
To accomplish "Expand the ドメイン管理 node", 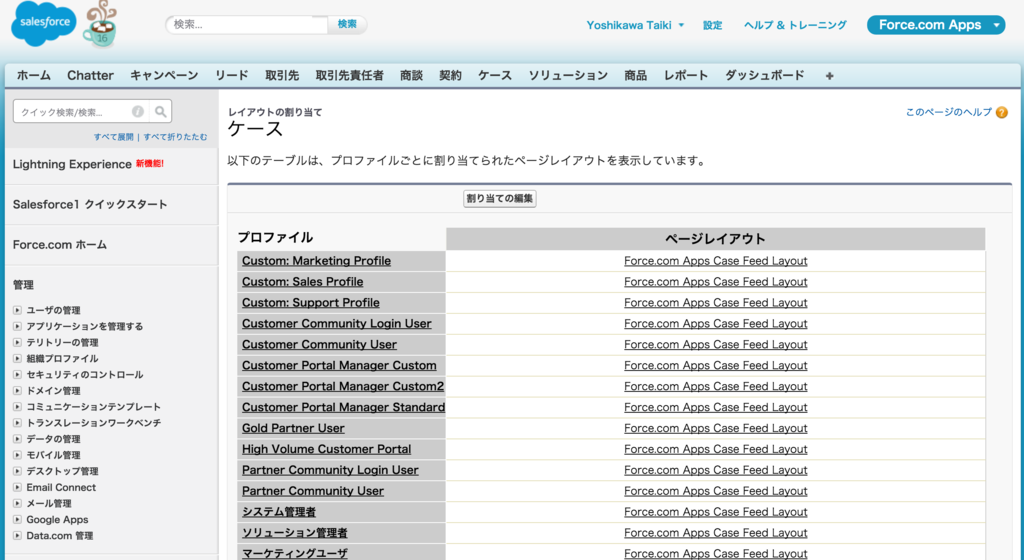I will (x=18, y=390).
